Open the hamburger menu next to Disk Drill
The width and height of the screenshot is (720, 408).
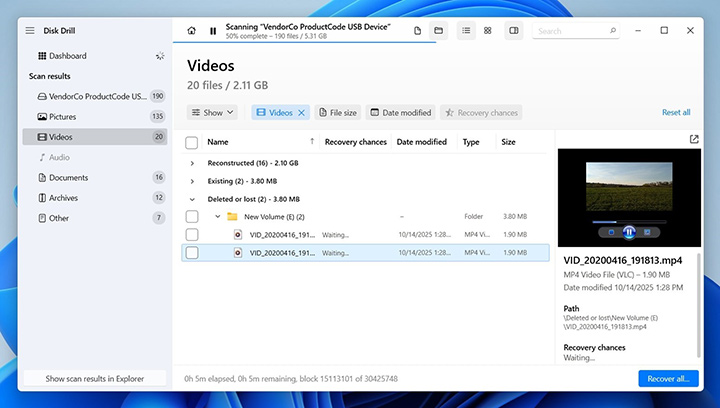(30, 31)
